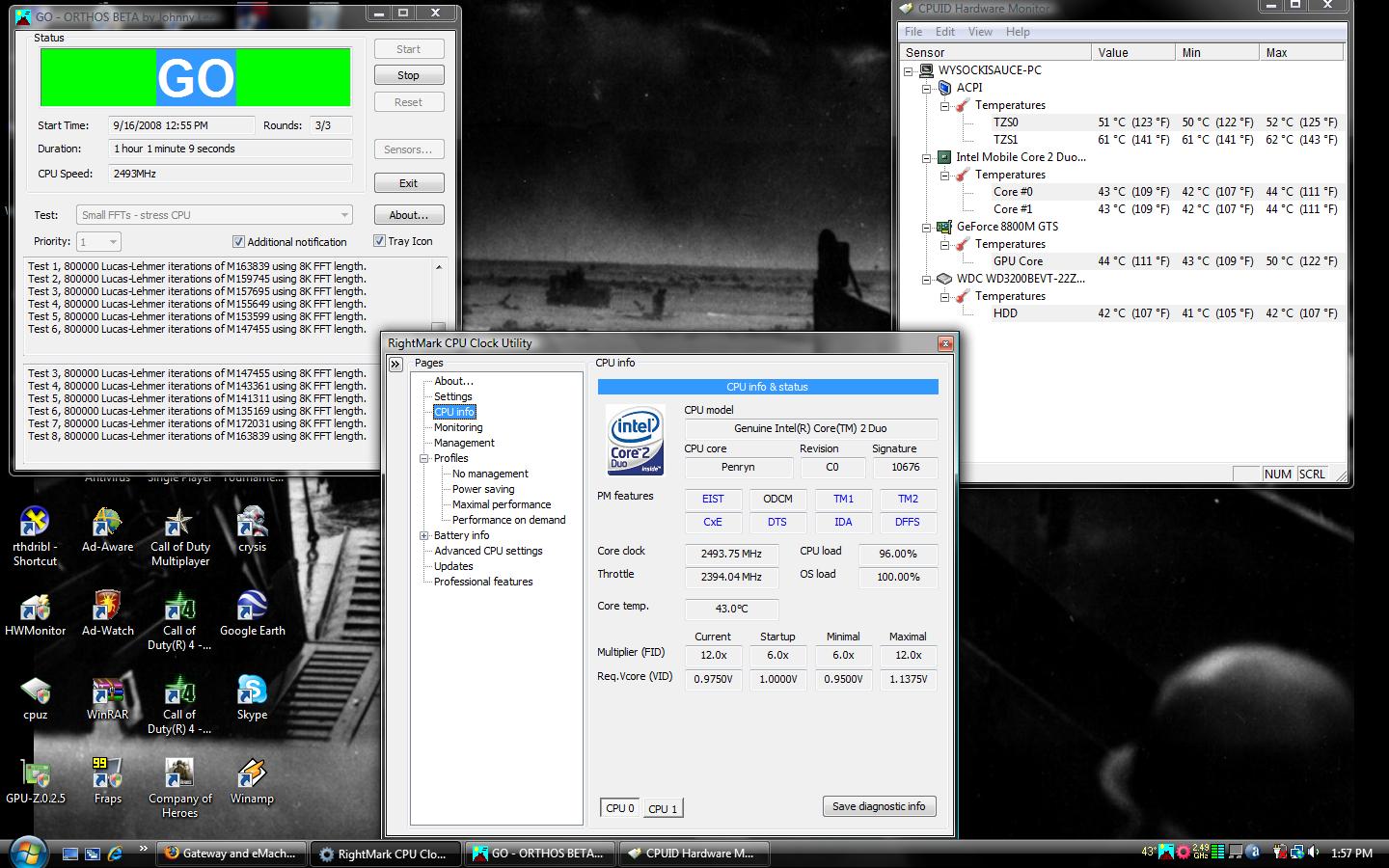Select the crysis desktop icon
Screen dimensions: 1389x868
coord(252,529)
